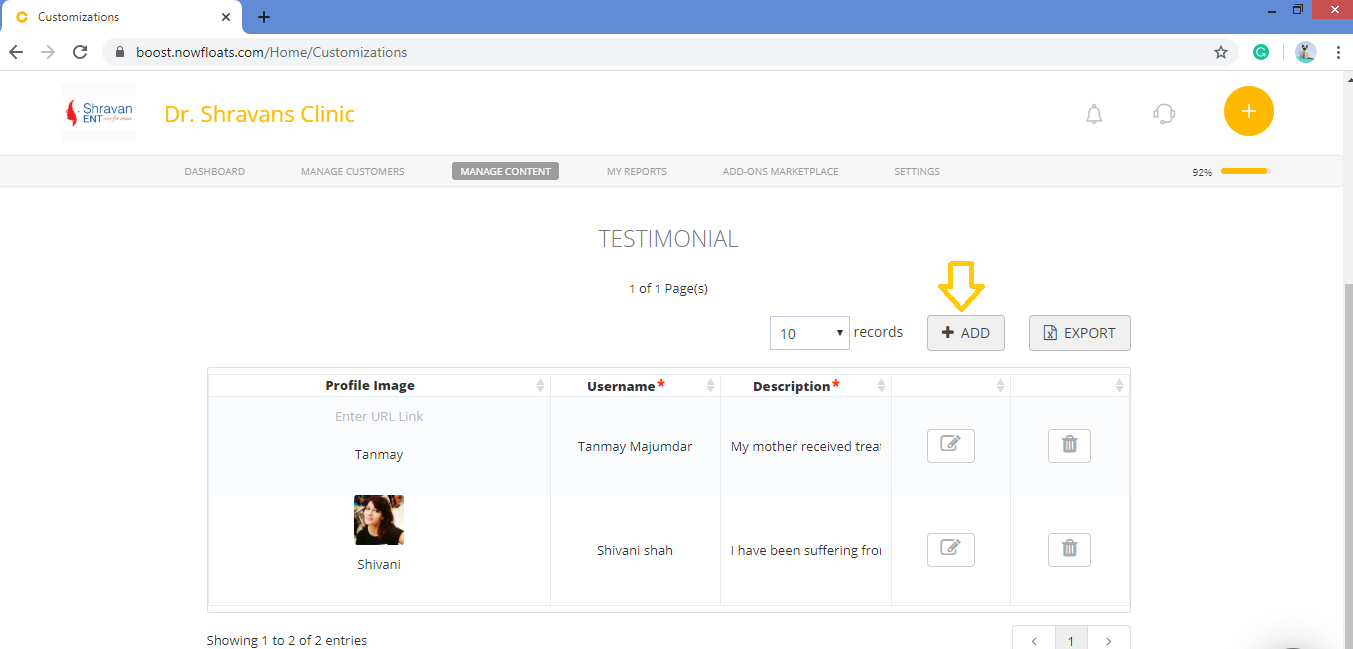Go to ADD-ONS MARKETPLACE

click(x=781, y=171)
